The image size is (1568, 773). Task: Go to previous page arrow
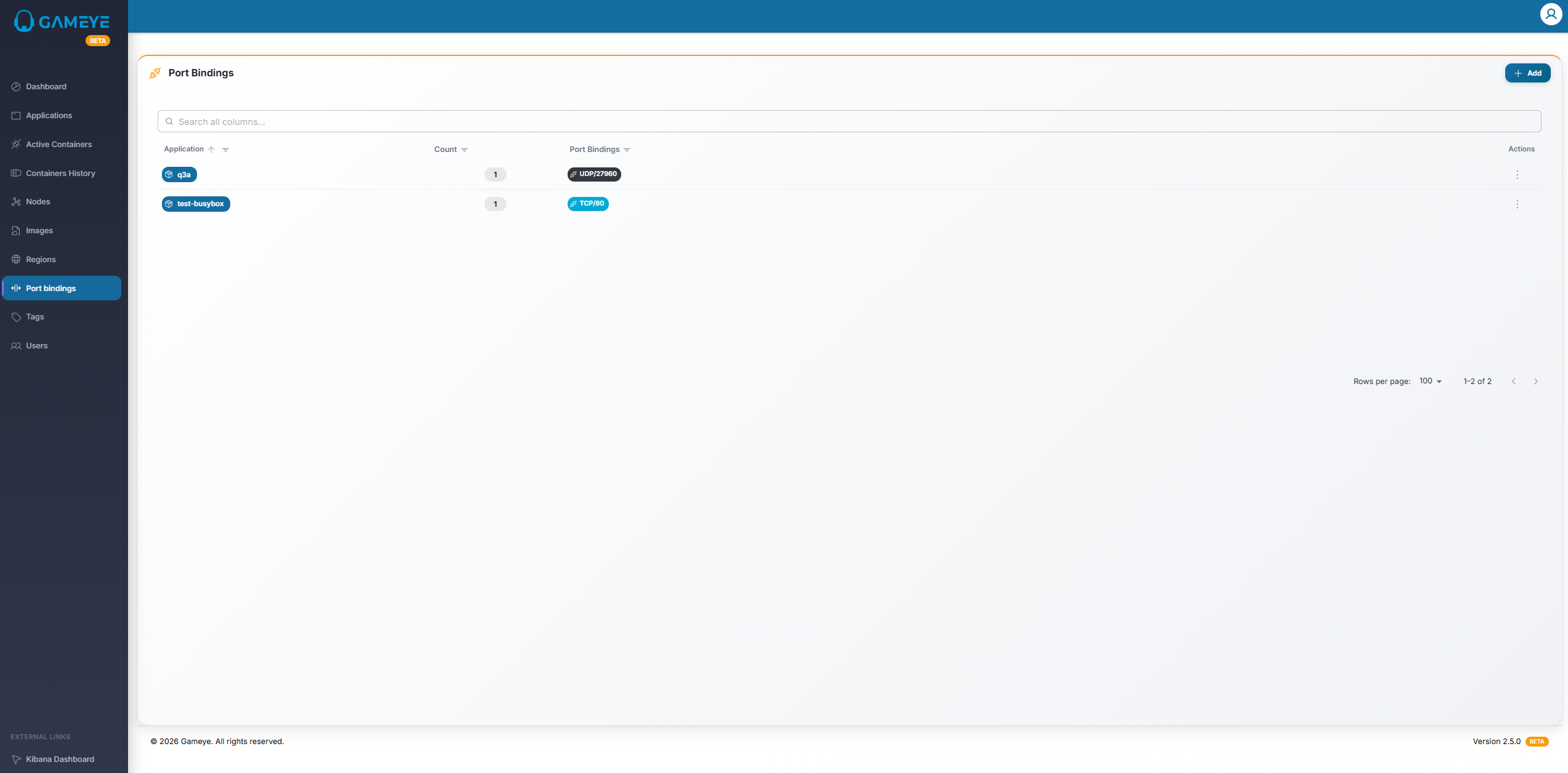pos(1513,382)
